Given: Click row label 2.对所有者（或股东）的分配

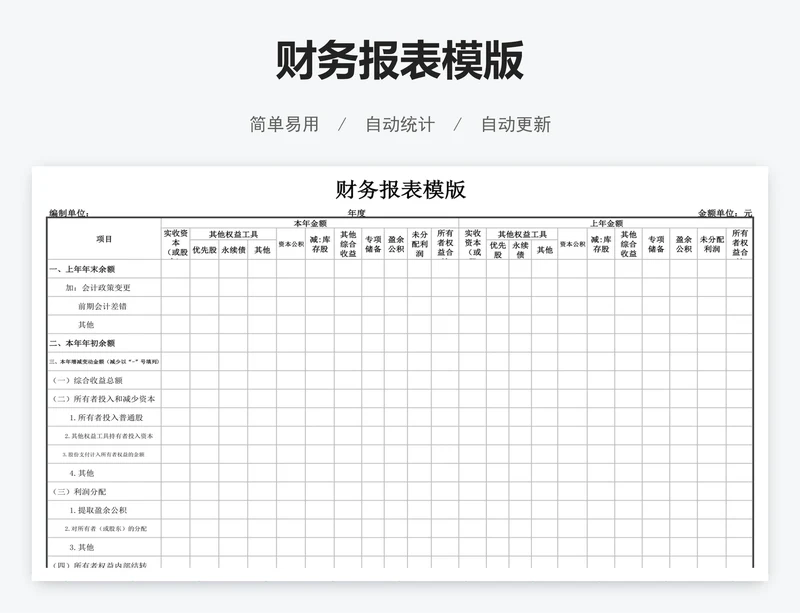Looking at the screenshot, I should [105, 529].
